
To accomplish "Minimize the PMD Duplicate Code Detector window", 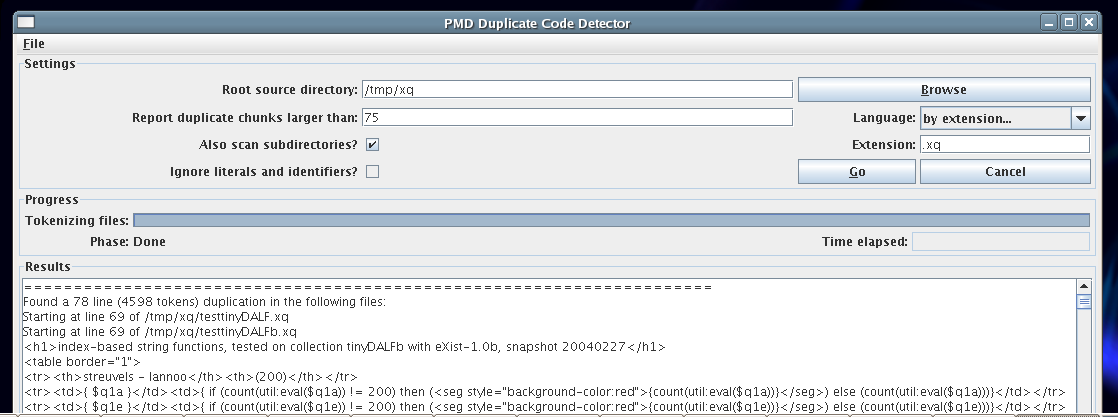I will pyautogui.click(x=1048, y=22).
